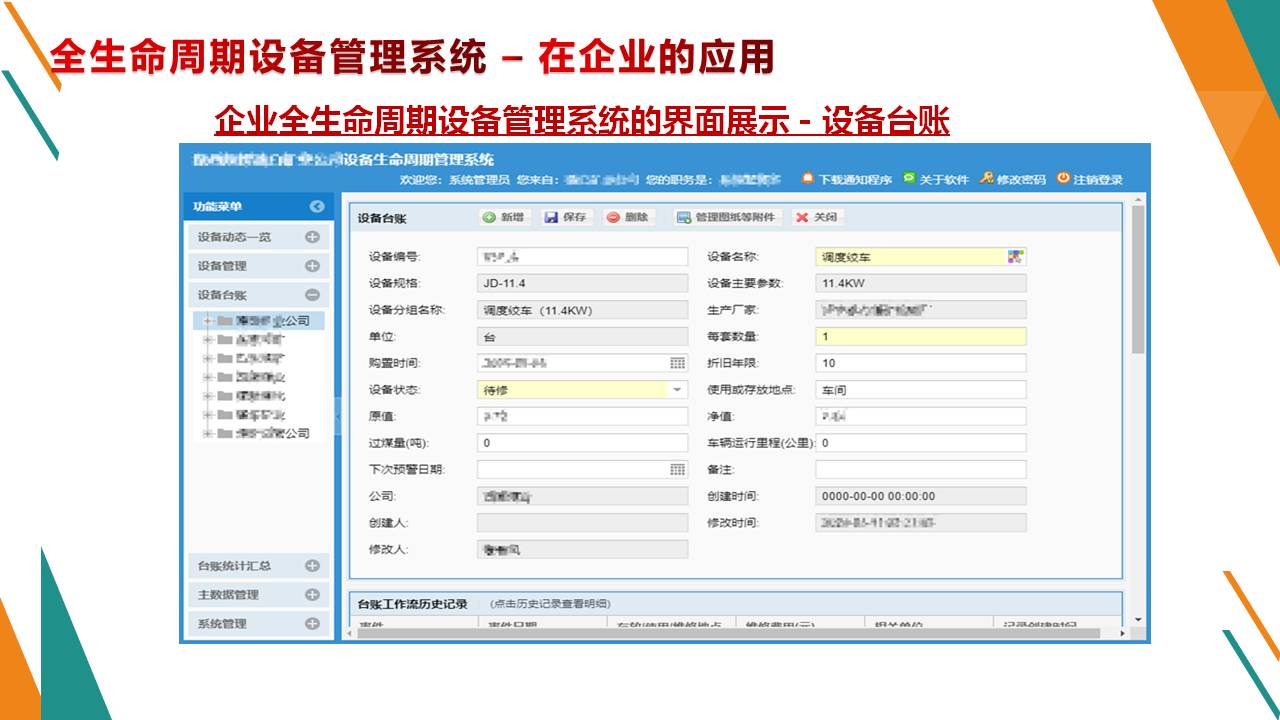
Task: Open the 设备状态 dropdown arrow
Action: click(678, 390)
